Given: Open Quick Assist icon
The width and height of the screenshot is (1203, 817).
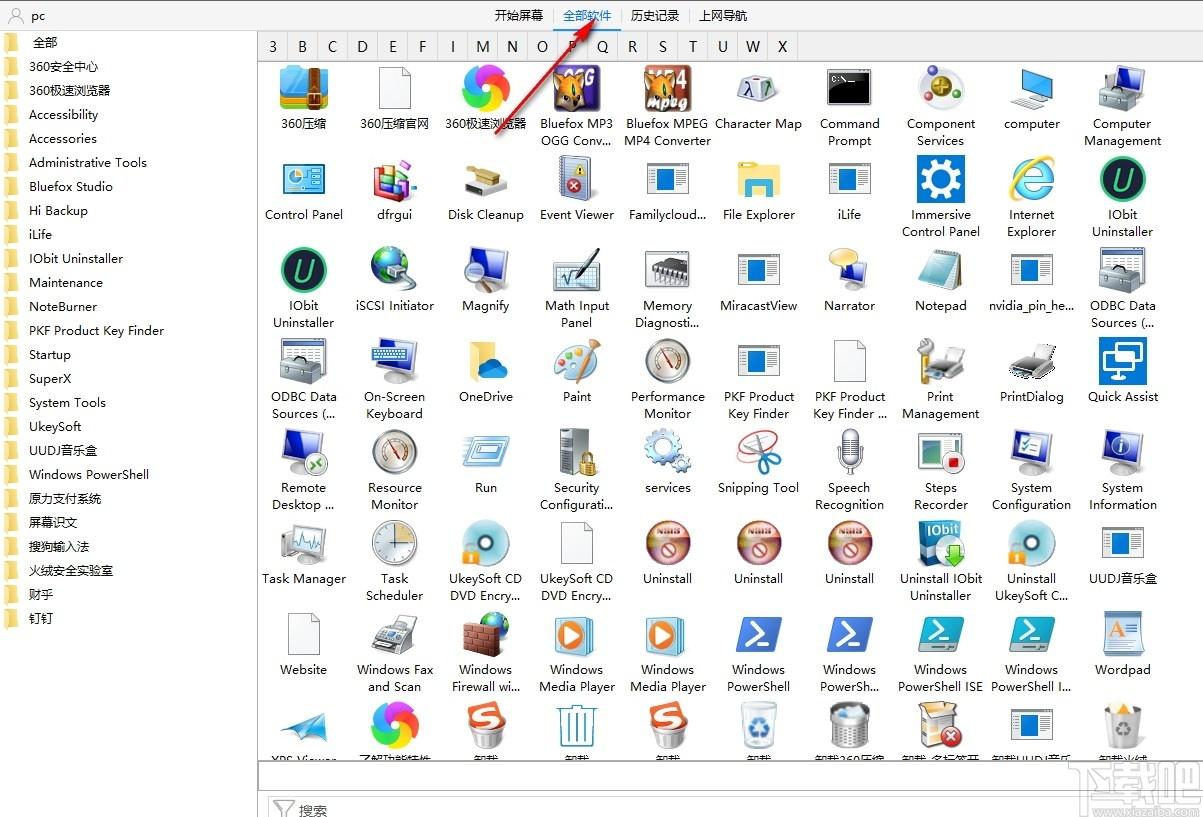Looking at the screenshot, I should click(1122, 362).
